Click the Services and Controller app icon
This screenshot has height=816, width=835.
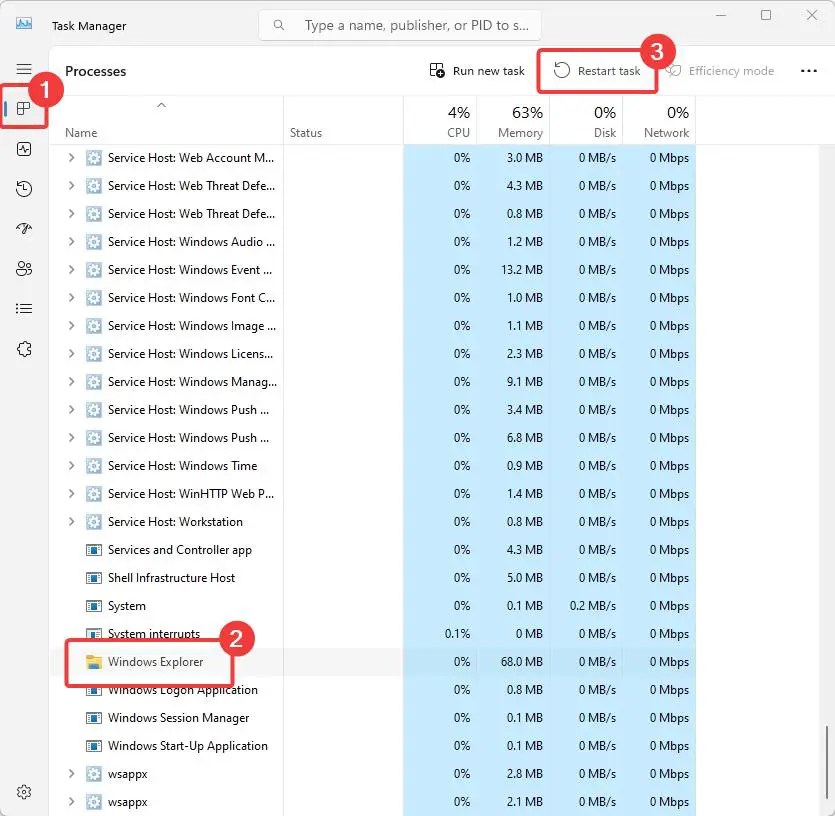[x=94, y=550]
